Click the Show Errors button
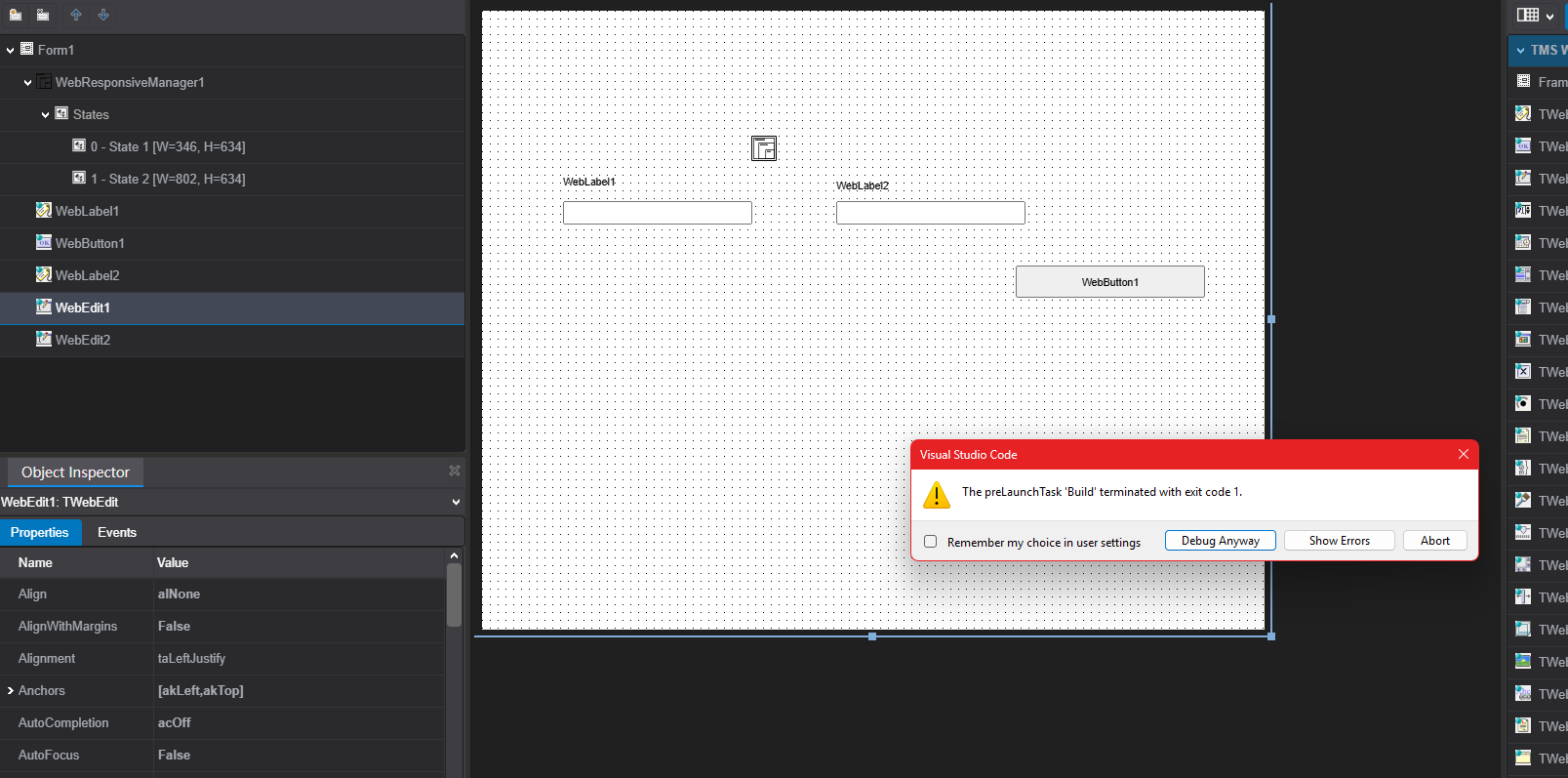This screenshot has width=1568, height=778. pyautogui.click(x=1339, y=541)
